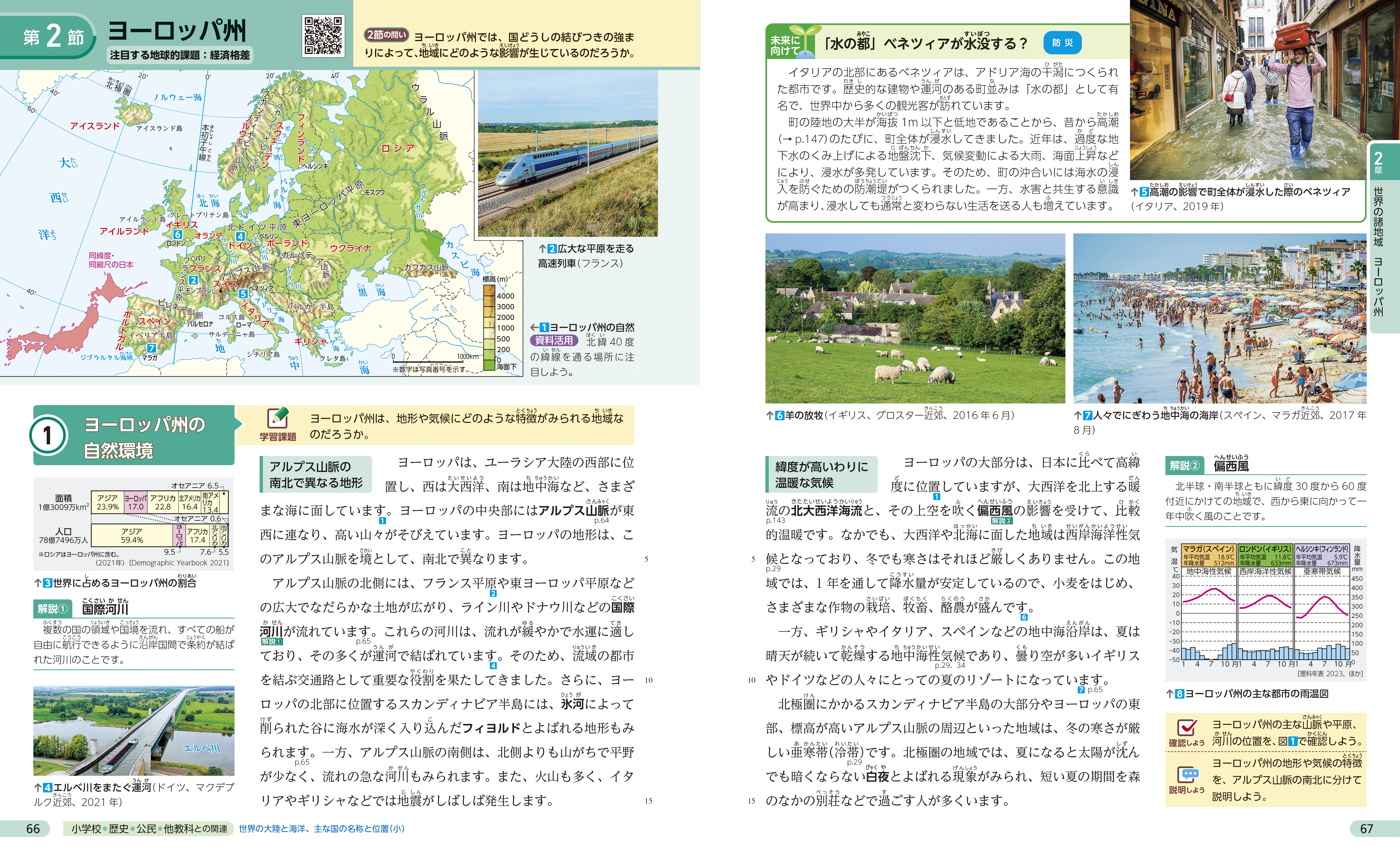This screenshot has width=1400, height=857.
Task: Click blue photo marker 5 on the map near ベネツィア
Action: (x=243, y=294)
